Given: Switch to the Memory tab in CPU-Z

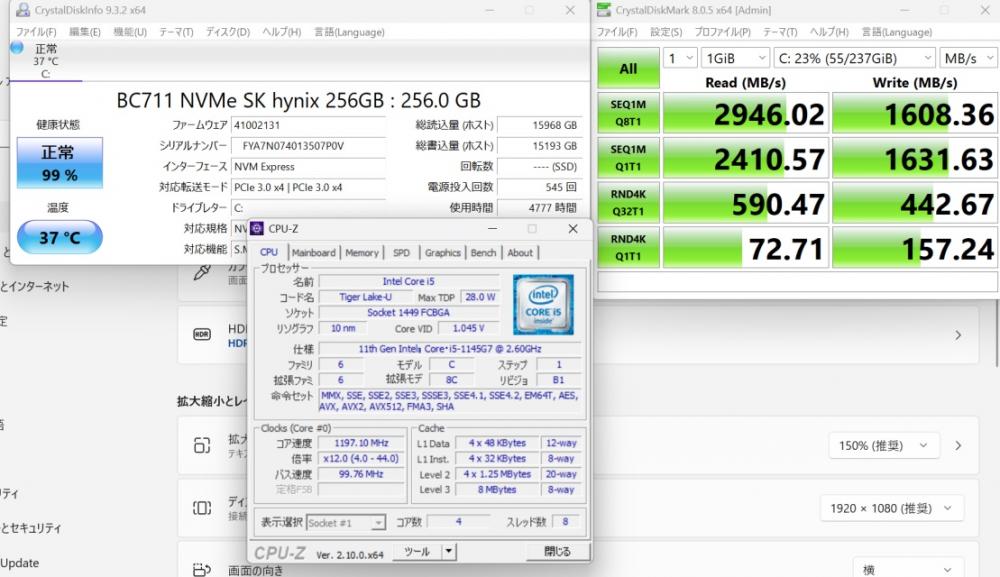Looking at the screenshot, I should click(362, 252).
